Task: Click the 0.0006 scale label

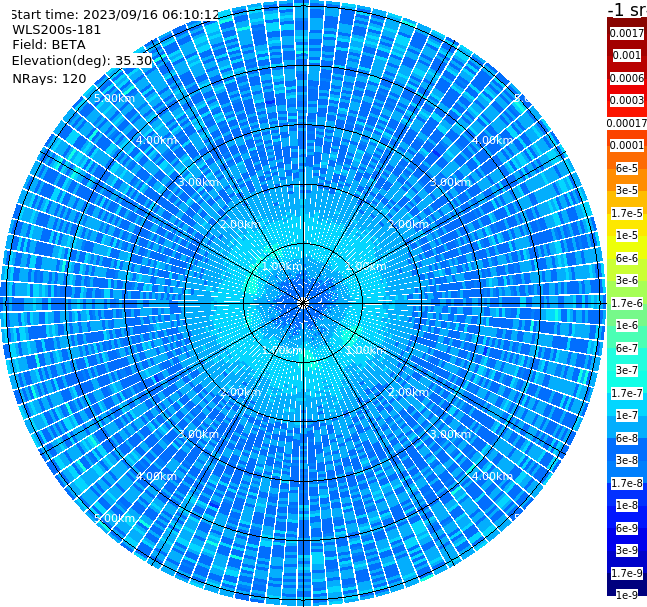Action: 627,78
